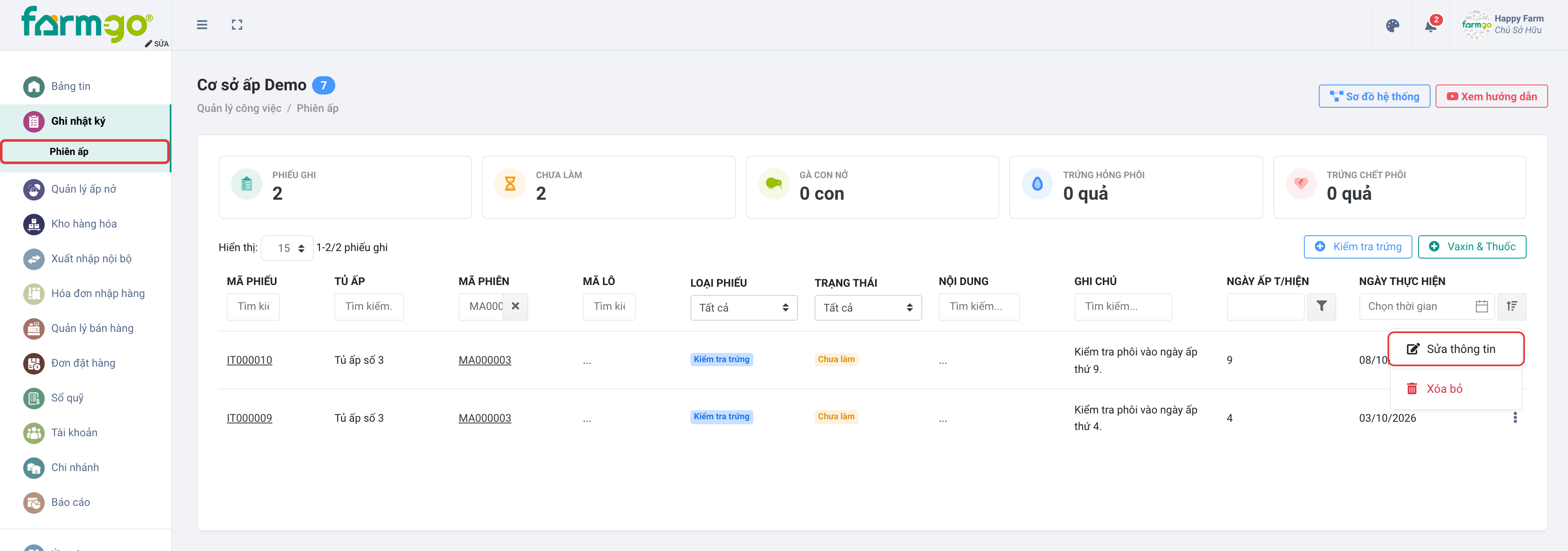The height and width of the screenshot is (551, 1568).
Task: Click the fullscreen expand icon
Action: 237,25
